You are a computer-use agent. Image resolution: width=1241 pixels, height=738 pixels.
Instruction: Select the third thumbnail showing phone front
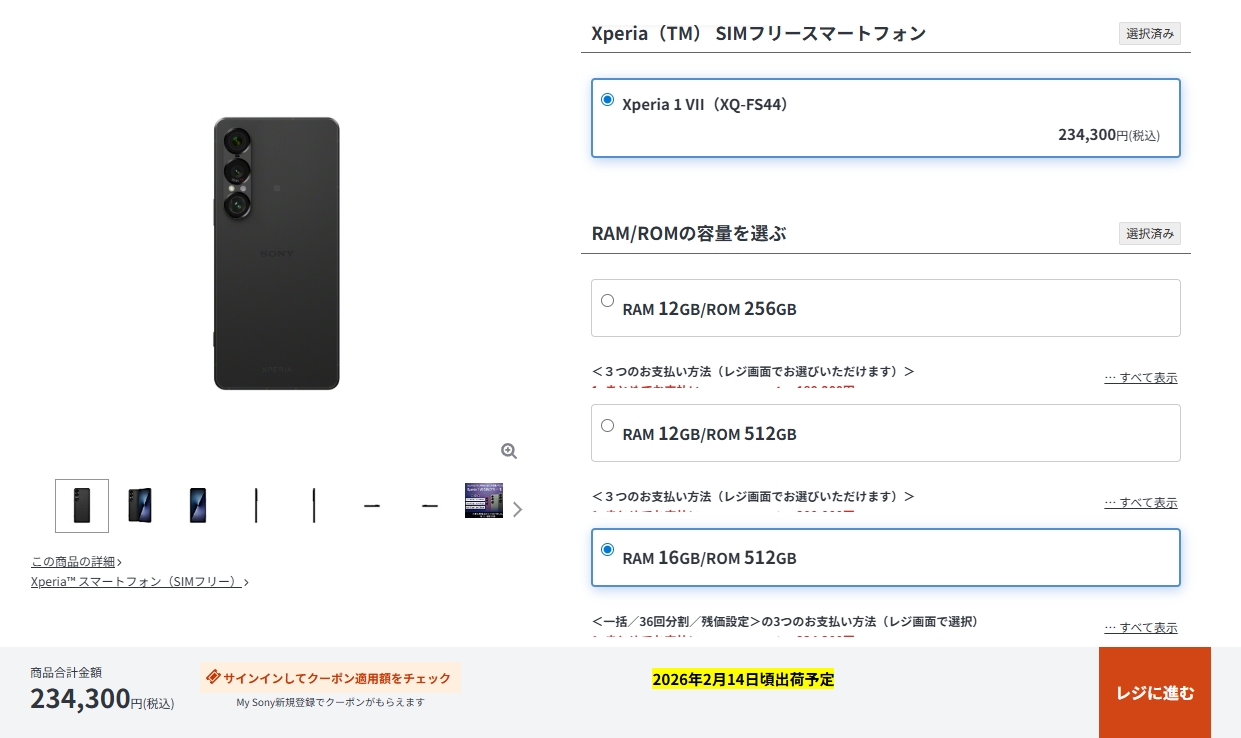tap(198, 506)
